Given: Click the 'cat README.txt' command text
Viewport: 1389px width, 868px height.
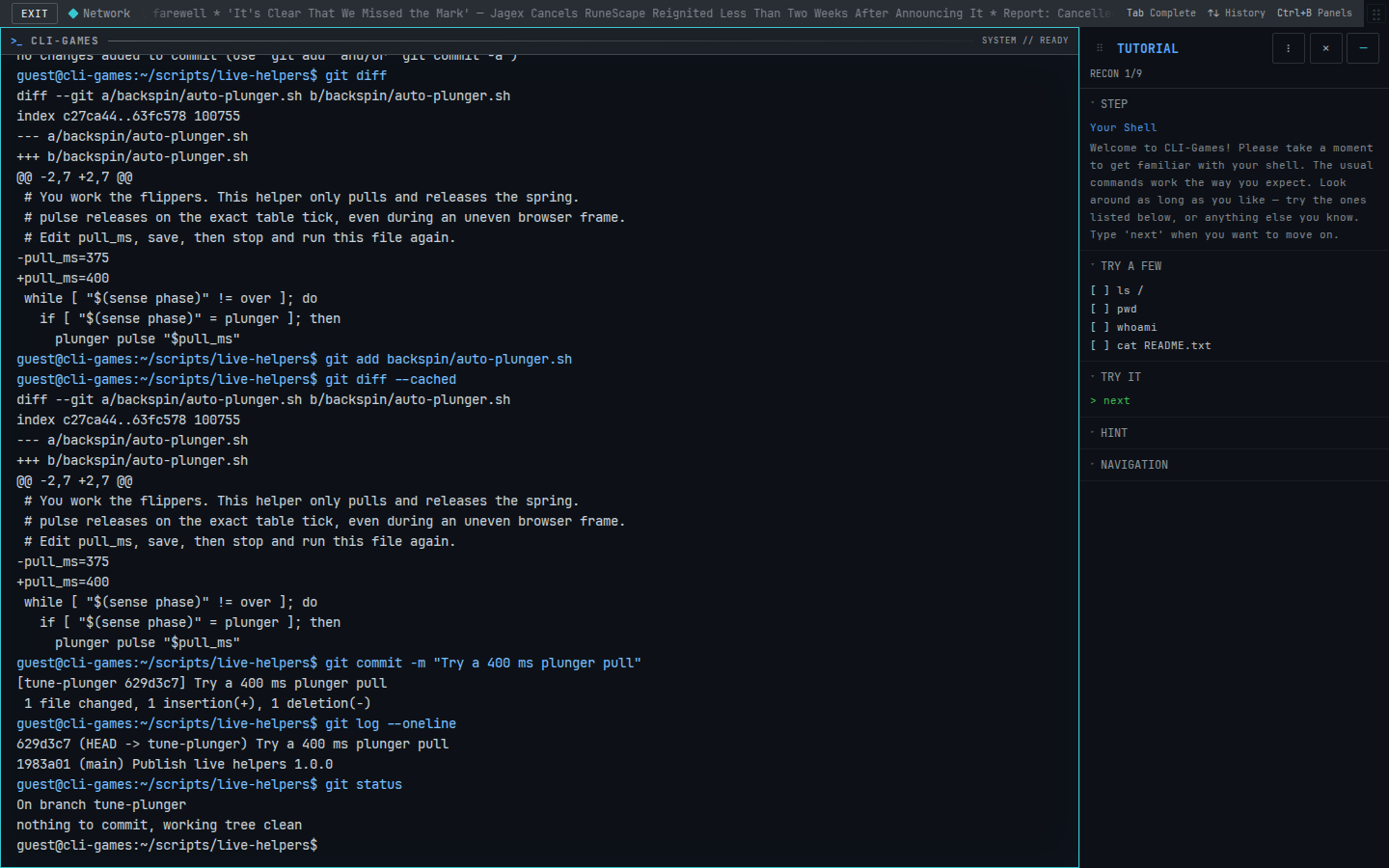Looking at the screenshot, I should [1163, 345].
